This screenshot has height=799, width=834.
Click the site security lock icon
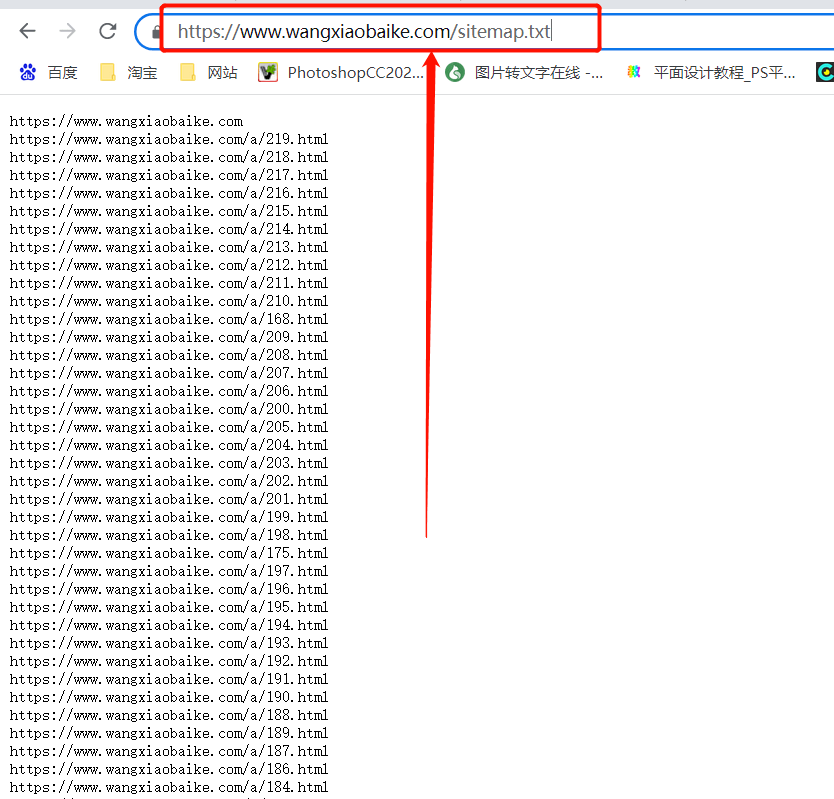pyautogui.click(x=155, y=32)
